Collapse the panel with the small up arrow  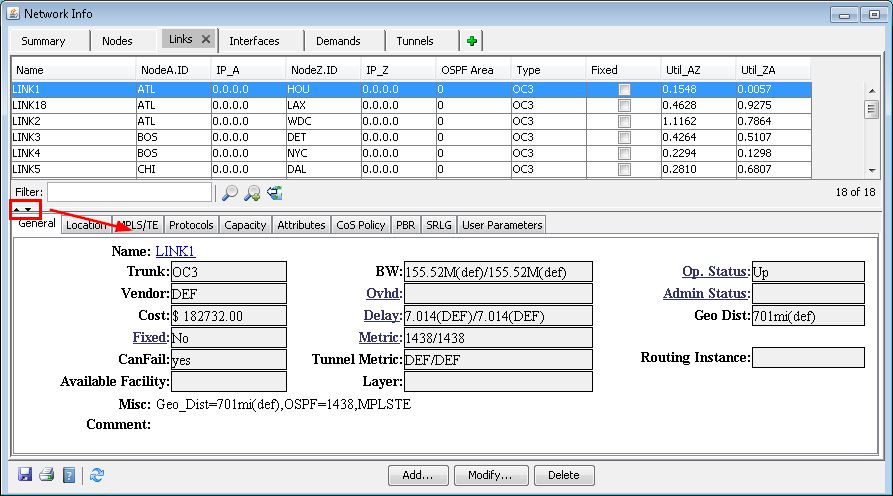click(x=18, y=210)
